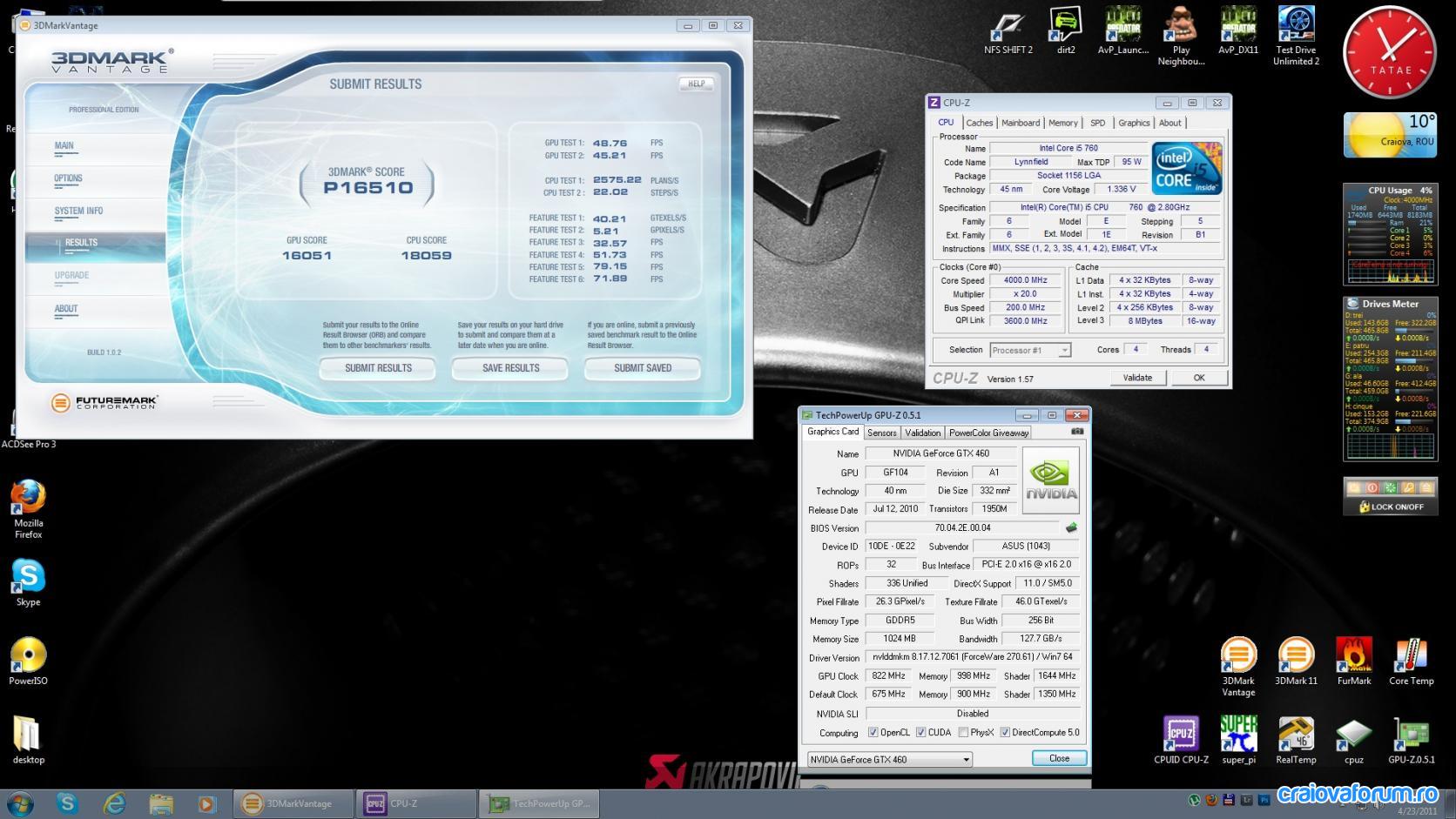Open the SPD tab in CPU-Z
The width and height of the screenshot is (1456, 819).
pyautogui.click(x=1098, y=123)
